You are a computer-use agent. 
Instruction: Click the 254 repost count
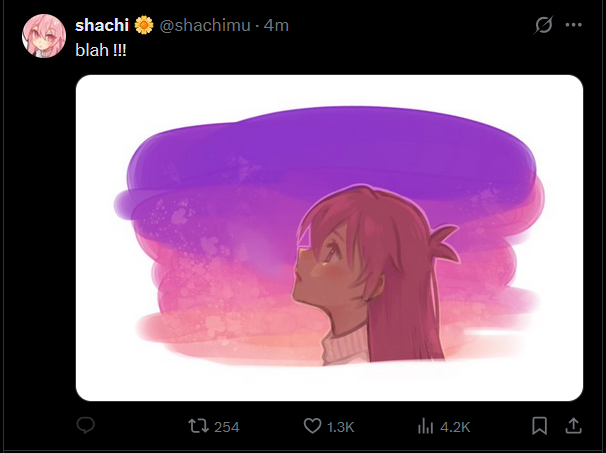[x=227, y=427]
